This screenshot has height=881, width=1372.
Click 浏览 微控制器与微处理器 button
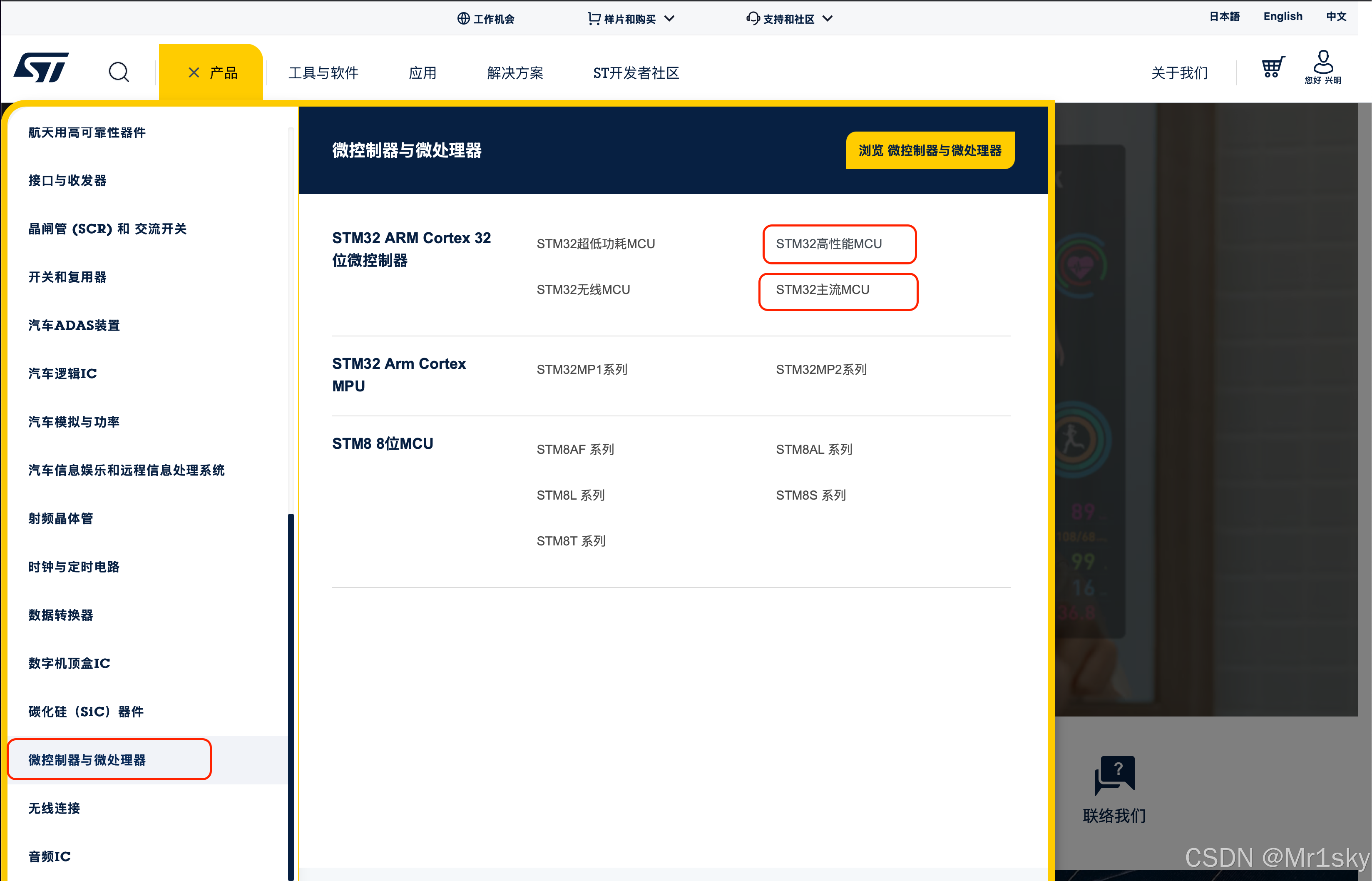point(930,150)
